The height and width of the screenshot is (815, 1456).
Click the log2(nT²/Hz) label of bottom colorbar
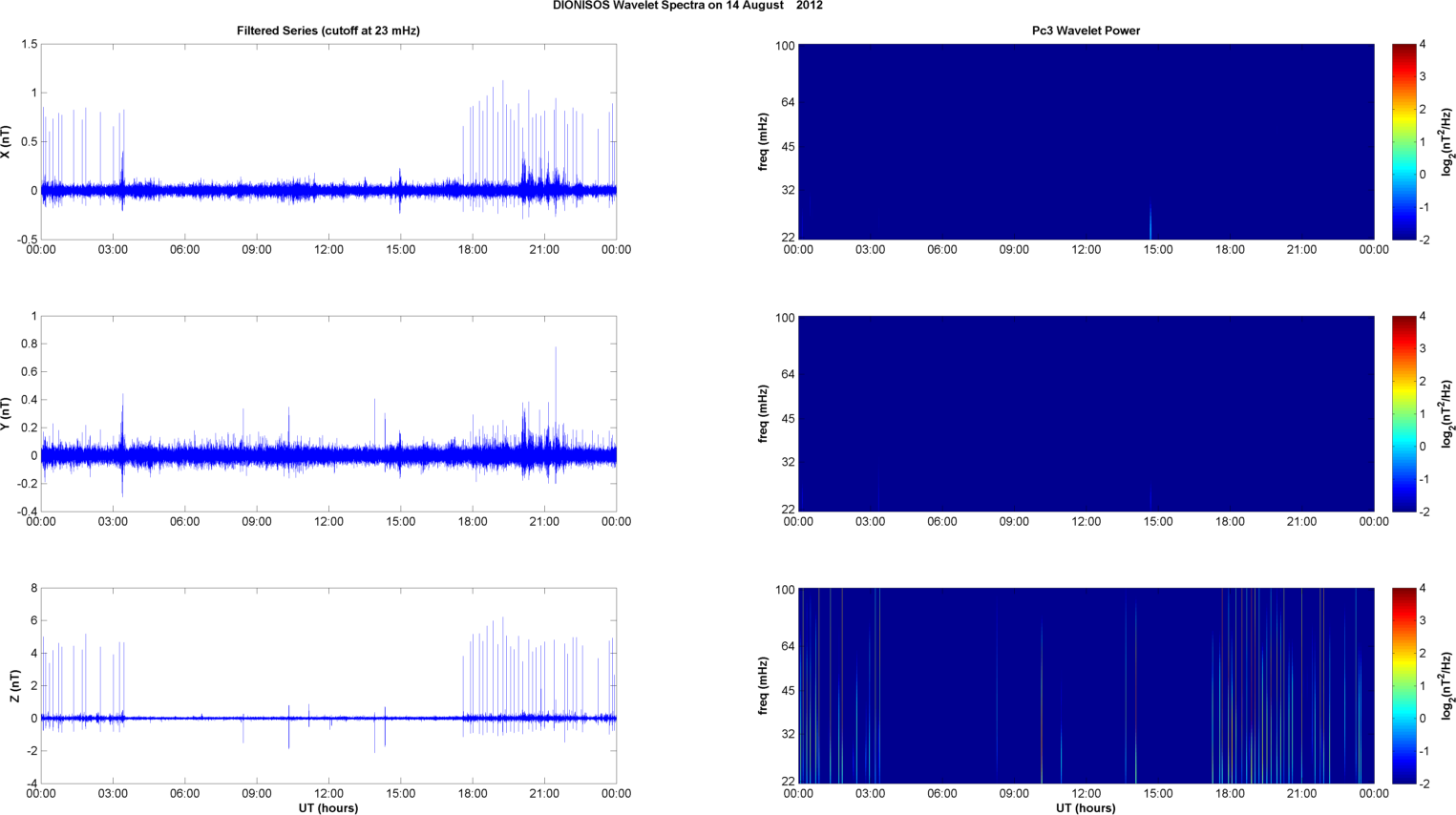[1447, 686]
